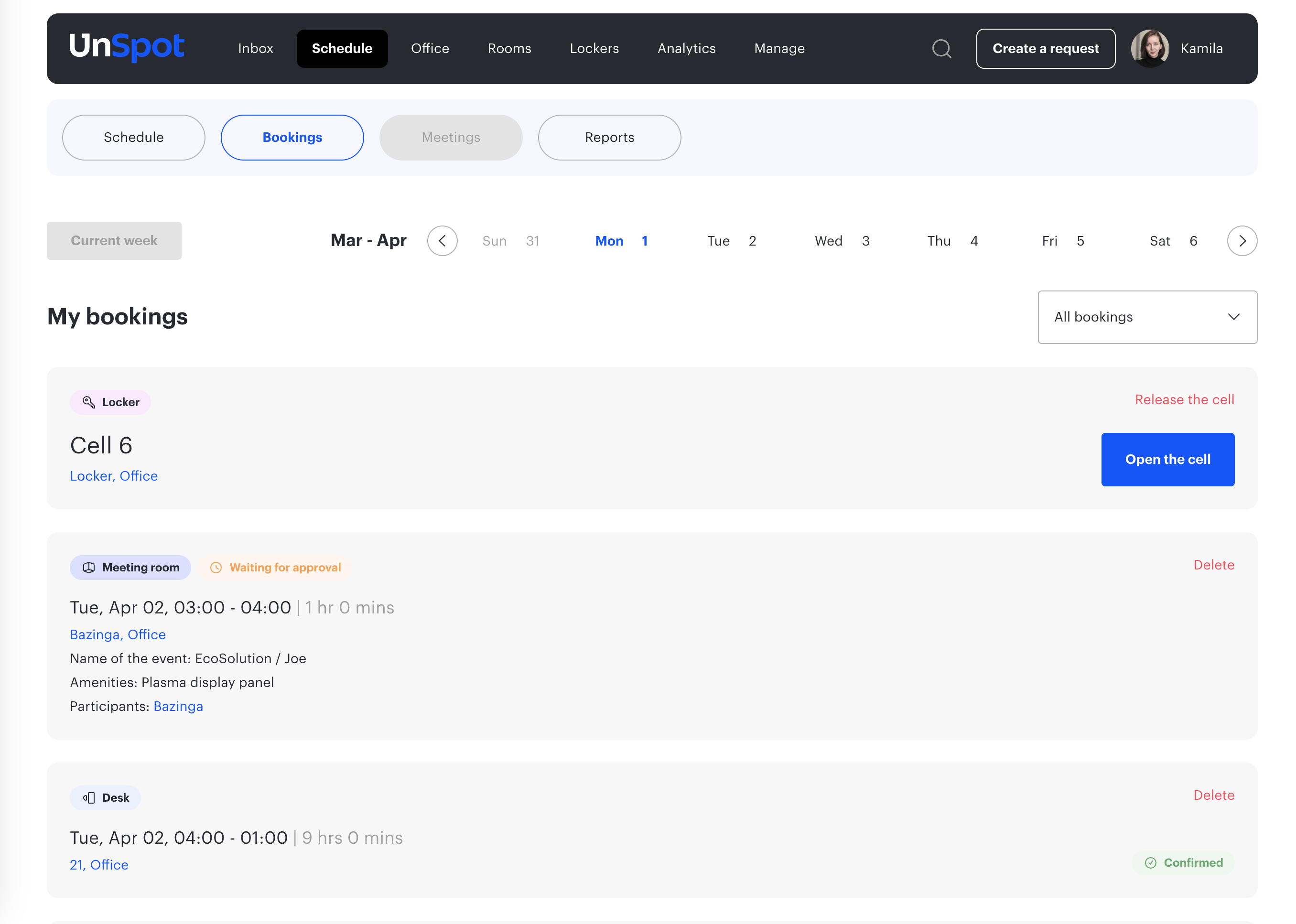The image size is (1296, 924).
Task: Select Fri 5 in week strip
Action: (x=1063, y=241)
